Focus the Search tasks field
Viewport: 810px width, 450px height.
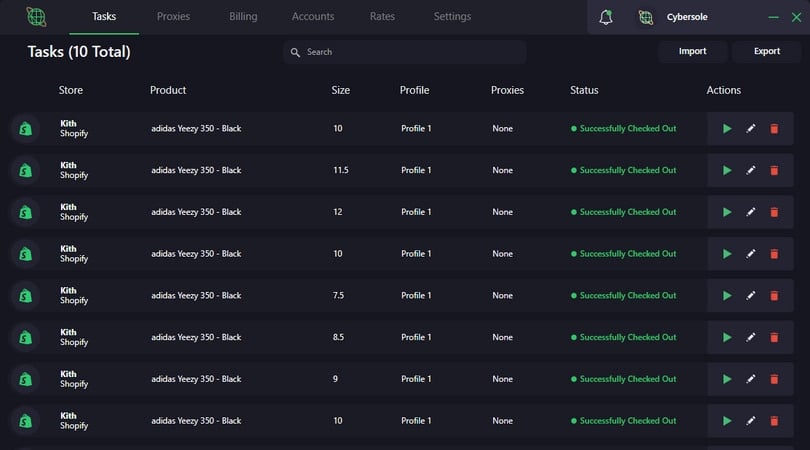(x=404, y=52)
